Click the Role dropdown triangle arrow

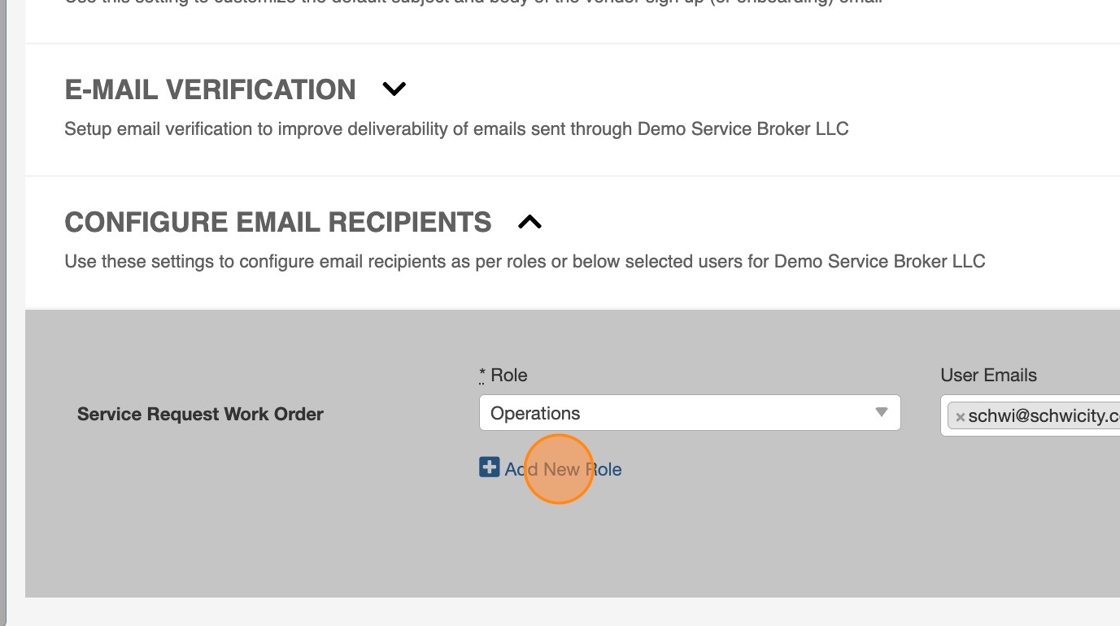(x=881, y=413)
